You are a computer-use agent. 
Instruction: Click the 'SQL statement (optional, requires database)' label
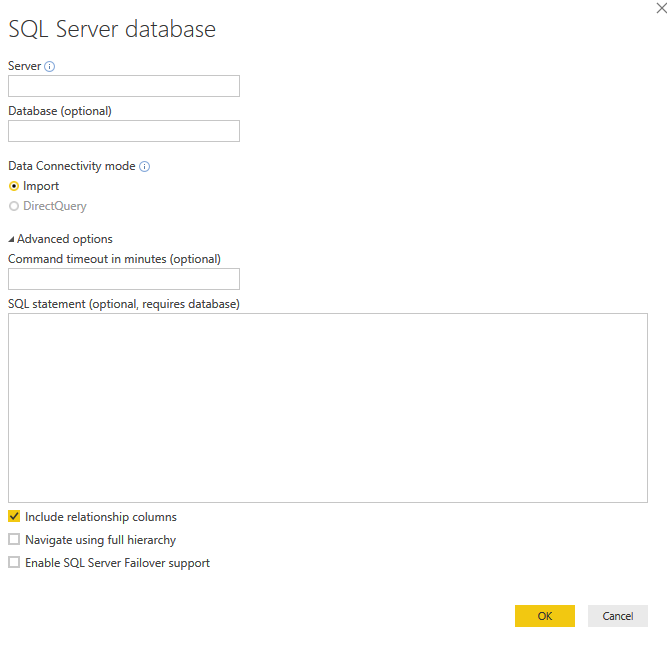(x=124, y=304)
